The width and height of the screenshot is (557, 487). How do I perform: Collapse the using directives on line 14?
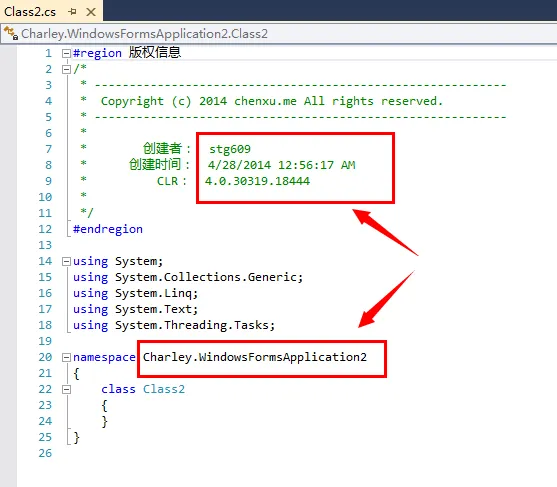pyautogui.click(x=66, y=262)
